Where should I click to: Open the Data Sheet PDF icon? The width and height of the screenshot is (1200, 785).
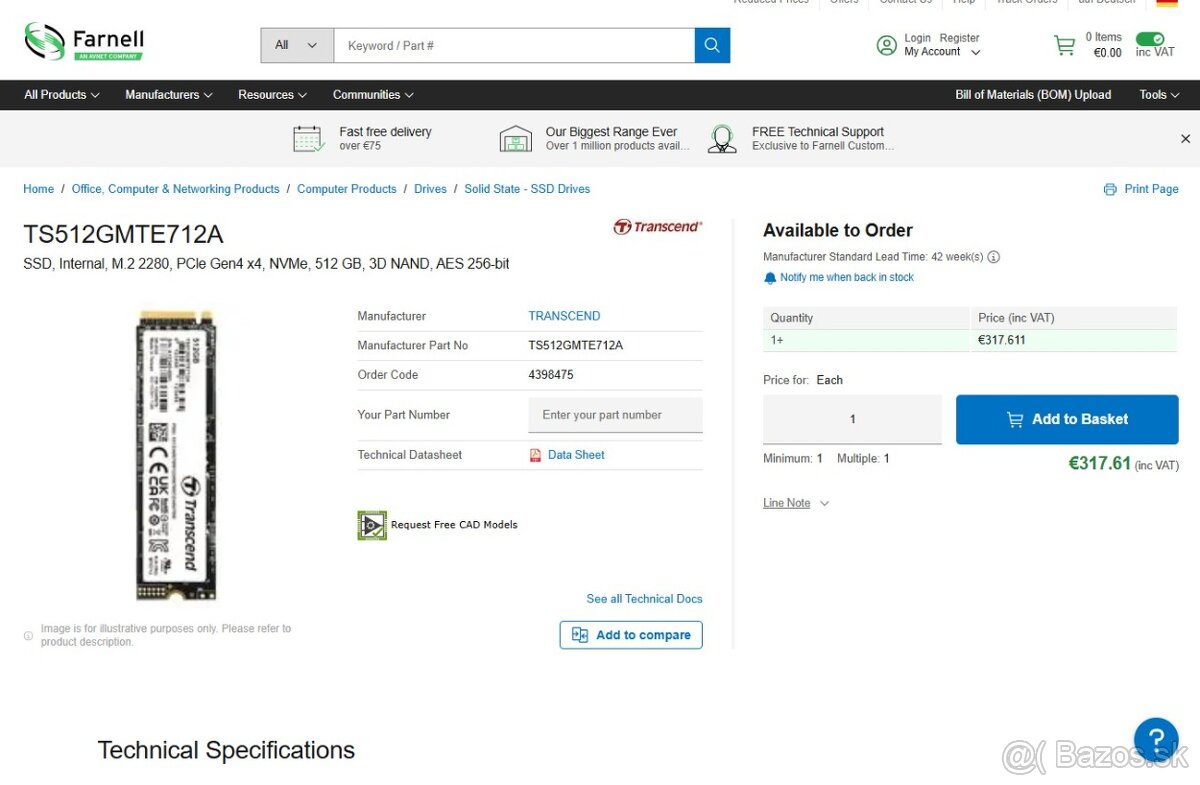(x=537, y=455)
